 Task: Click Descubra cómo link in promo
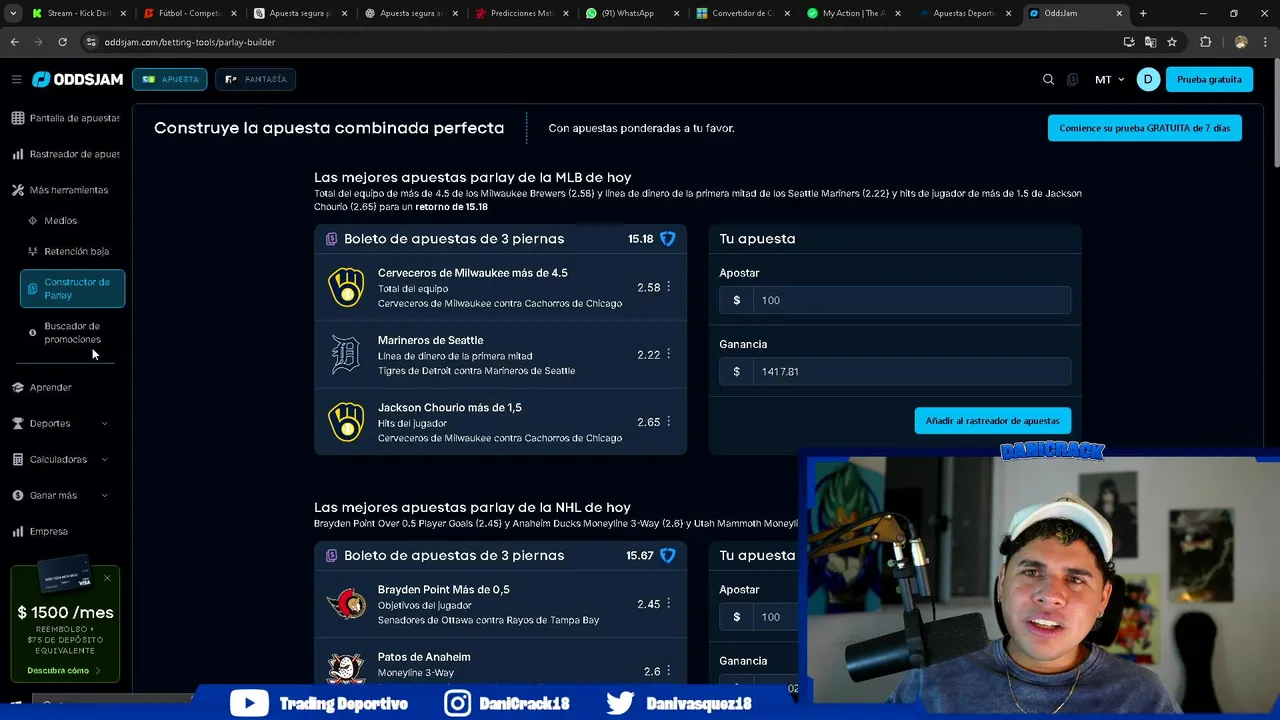pos(63,670)
